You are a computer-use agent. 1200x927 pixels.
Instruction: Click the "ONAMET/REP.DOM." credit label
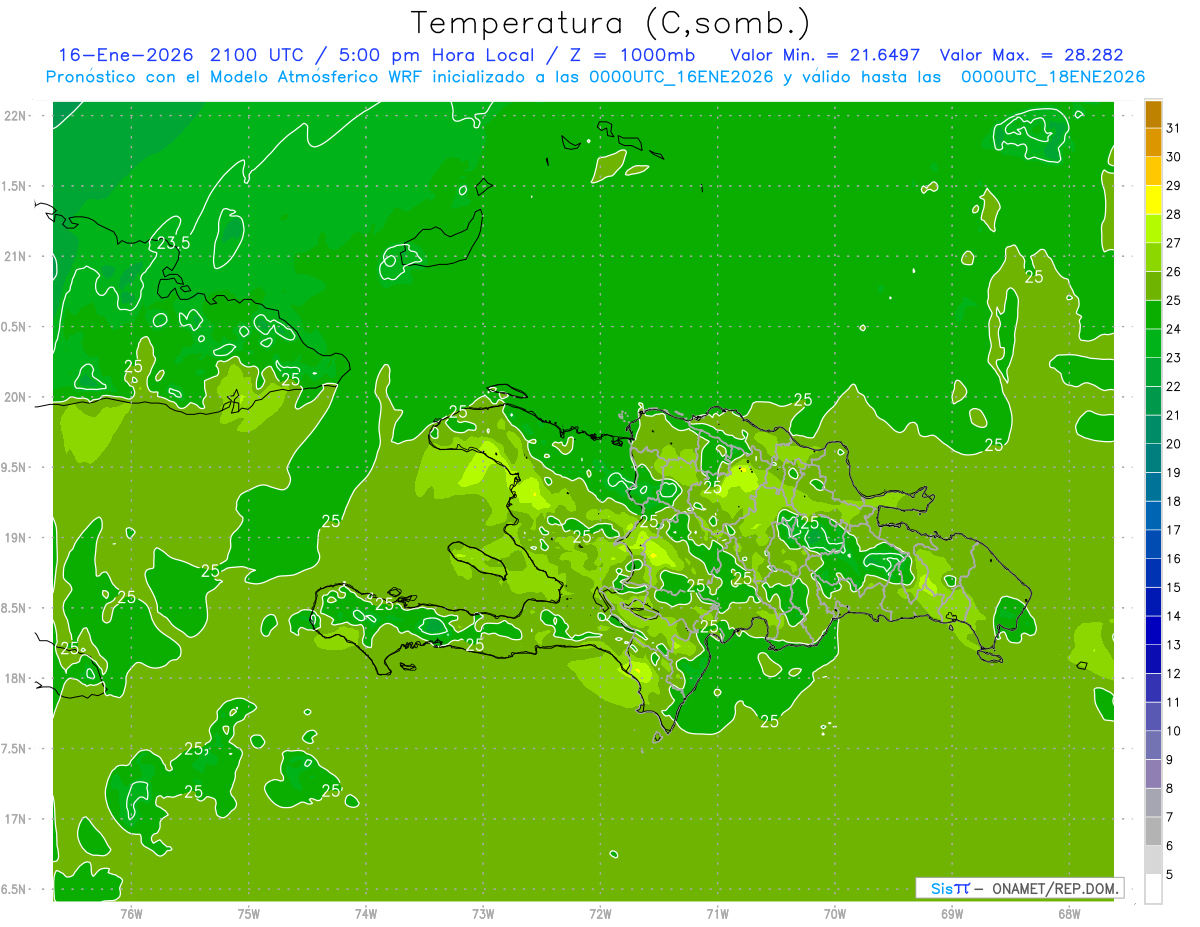click(1054, 888)
